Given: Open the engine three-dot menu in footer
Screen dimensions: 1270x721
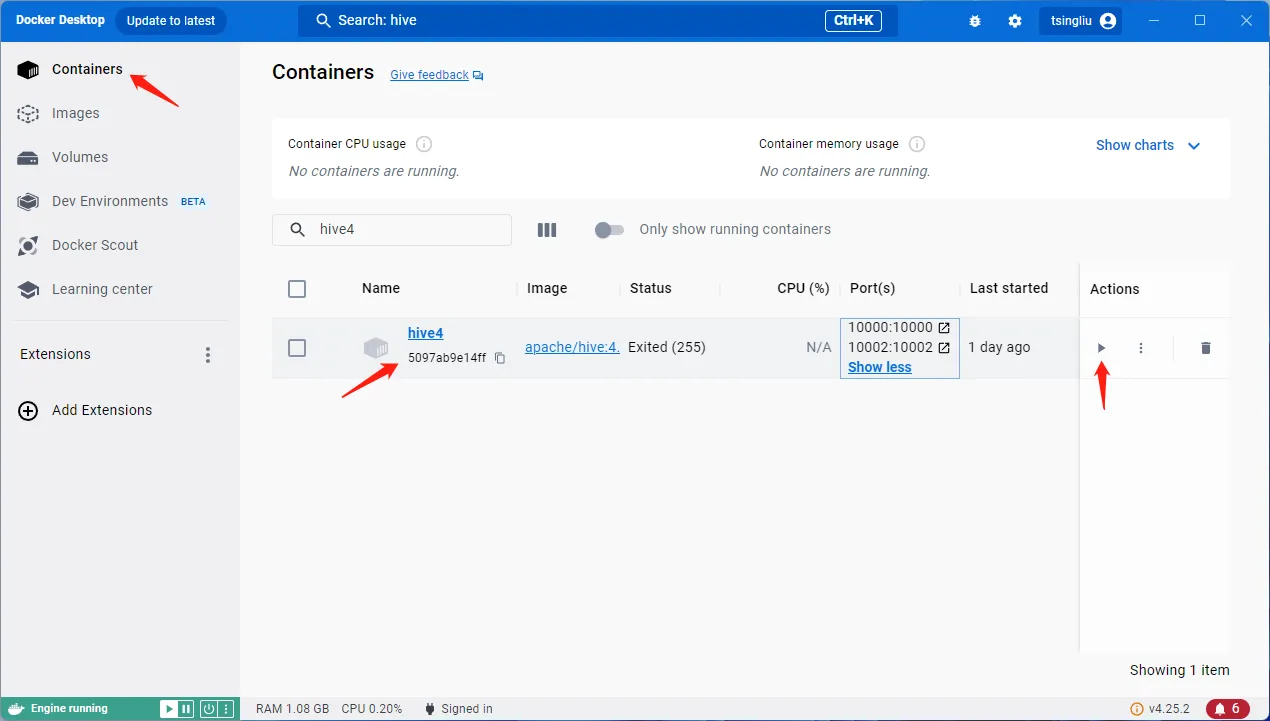Looking at the screenshot, I should click(226, 709).
